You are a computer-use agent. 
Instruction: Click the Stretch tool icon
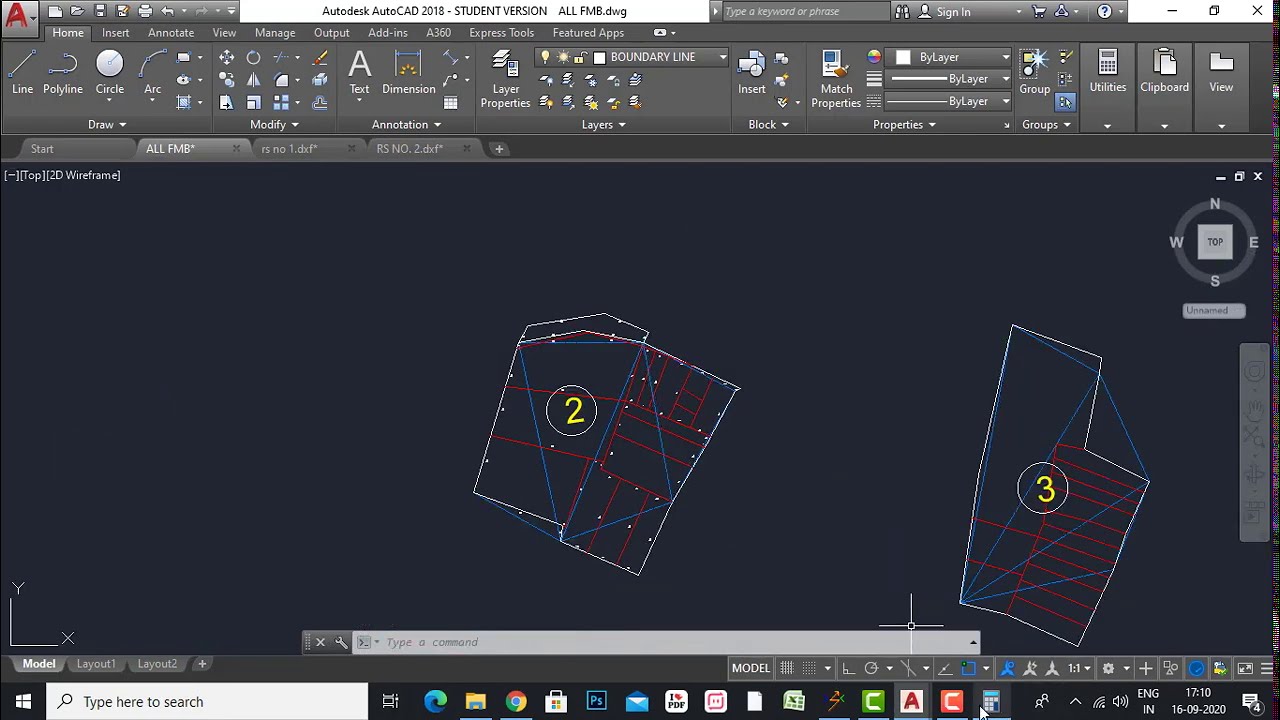point(226,102)
